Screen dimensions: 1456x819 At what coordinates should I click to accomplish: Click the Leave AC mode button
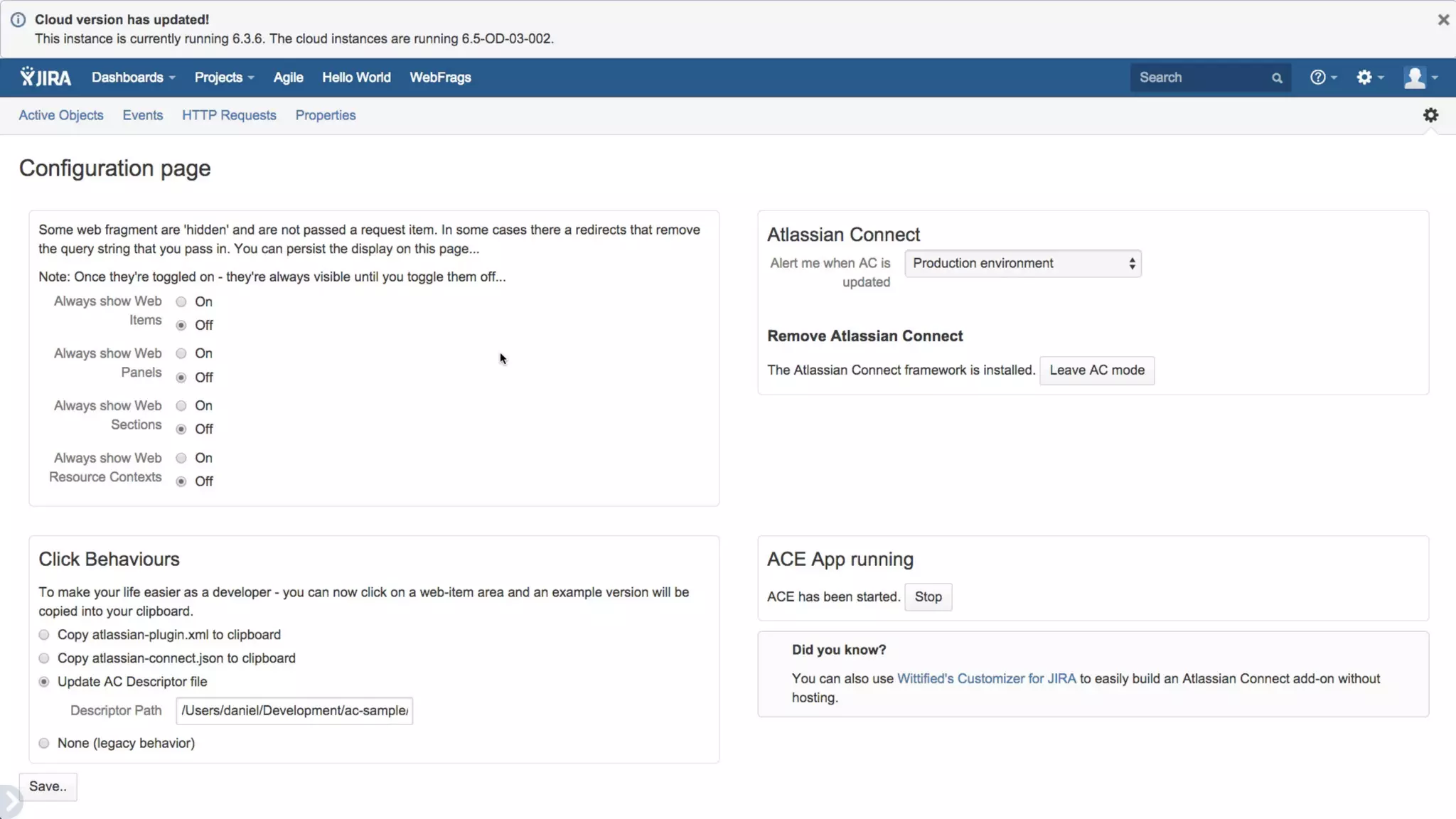click(x=1096, y=370)
